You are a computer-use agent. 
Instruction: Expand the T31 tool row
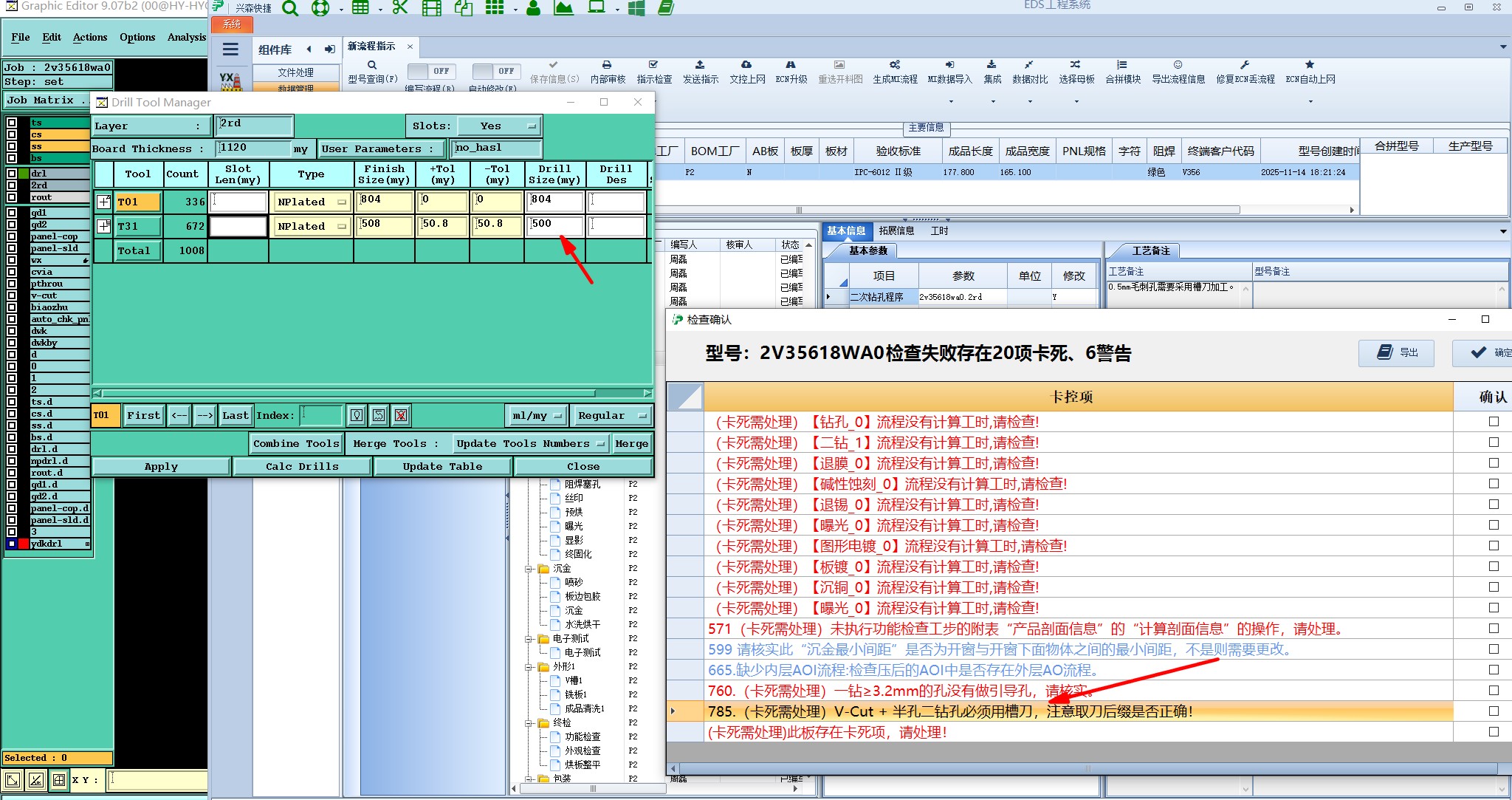click(103, 226)
